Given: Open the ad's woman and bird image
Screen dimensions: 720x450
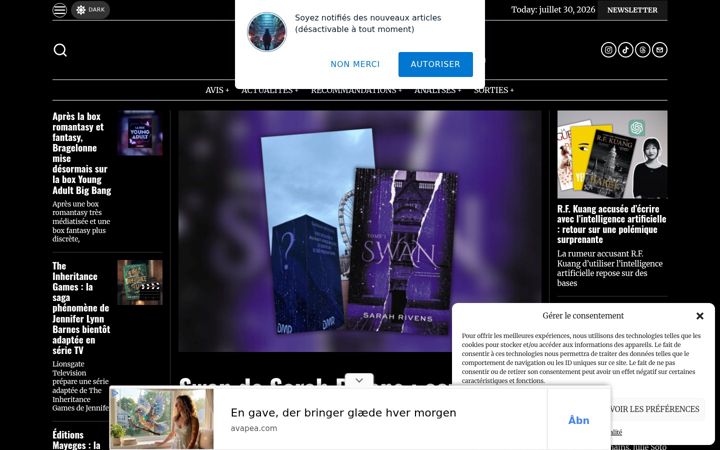Looking at the screenshot, I should (162, 419).
